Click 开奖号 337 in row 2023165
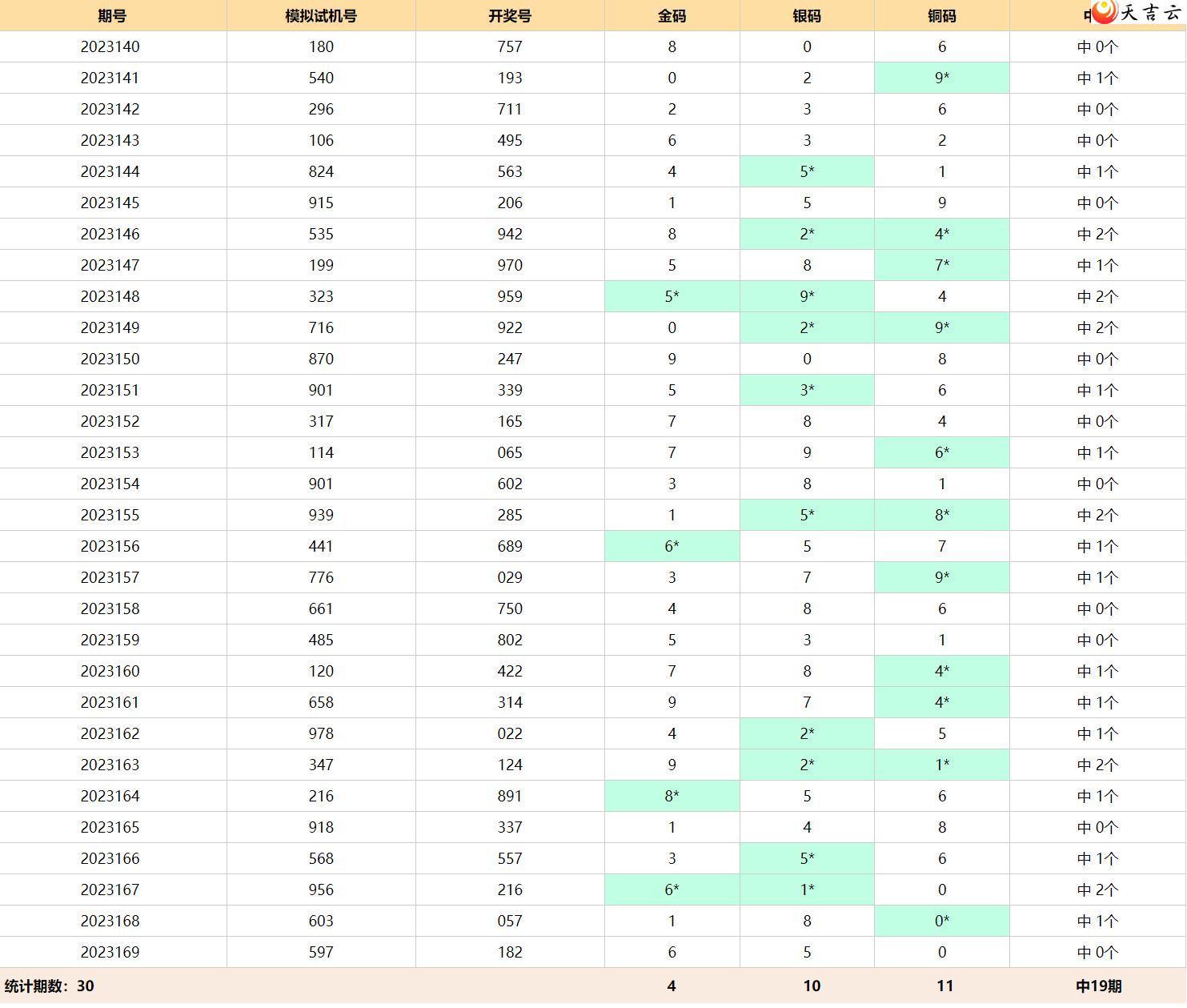1187x1008 pixels. pos(510,828)
